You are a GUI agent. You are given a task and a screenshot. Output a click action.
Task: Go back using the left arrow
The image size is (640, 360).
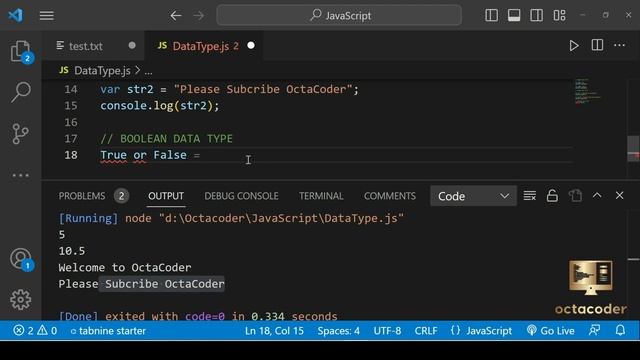tap(176, 16)
